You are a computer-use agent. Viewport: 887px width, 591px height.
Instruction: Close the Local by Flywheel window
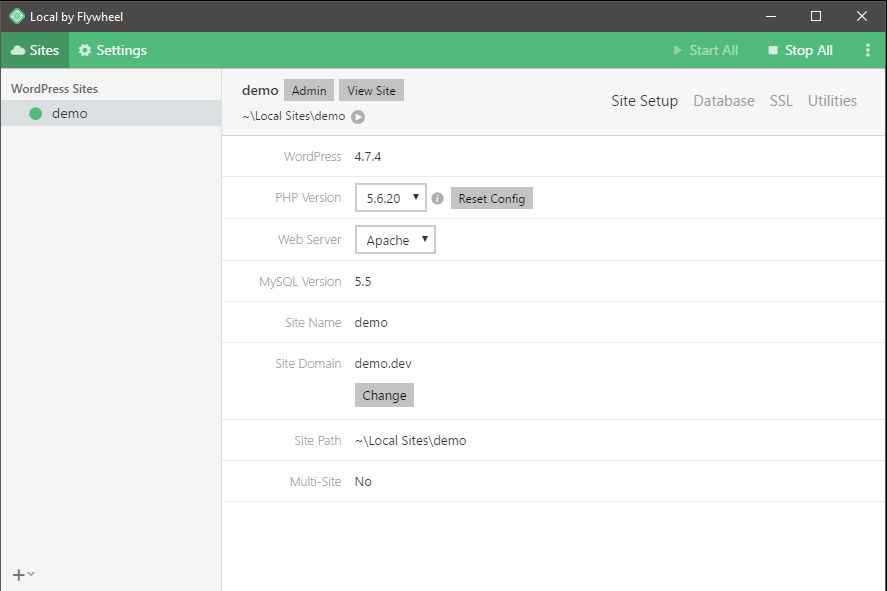862,16
